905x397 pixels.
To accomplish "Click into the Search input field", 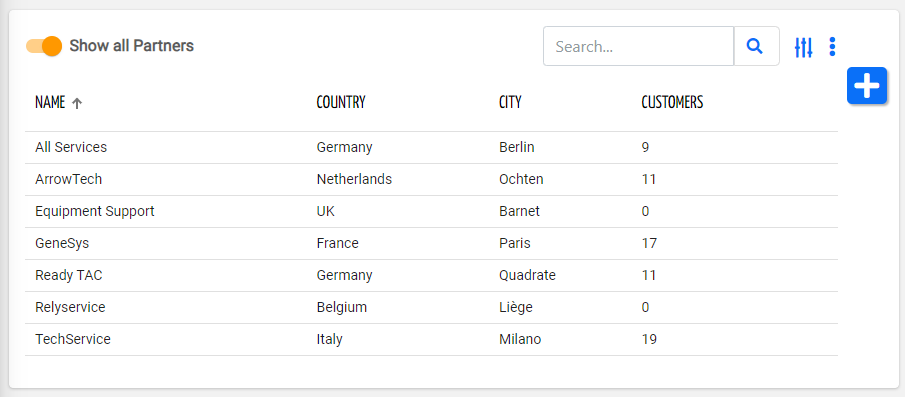I will pos(638,46).
